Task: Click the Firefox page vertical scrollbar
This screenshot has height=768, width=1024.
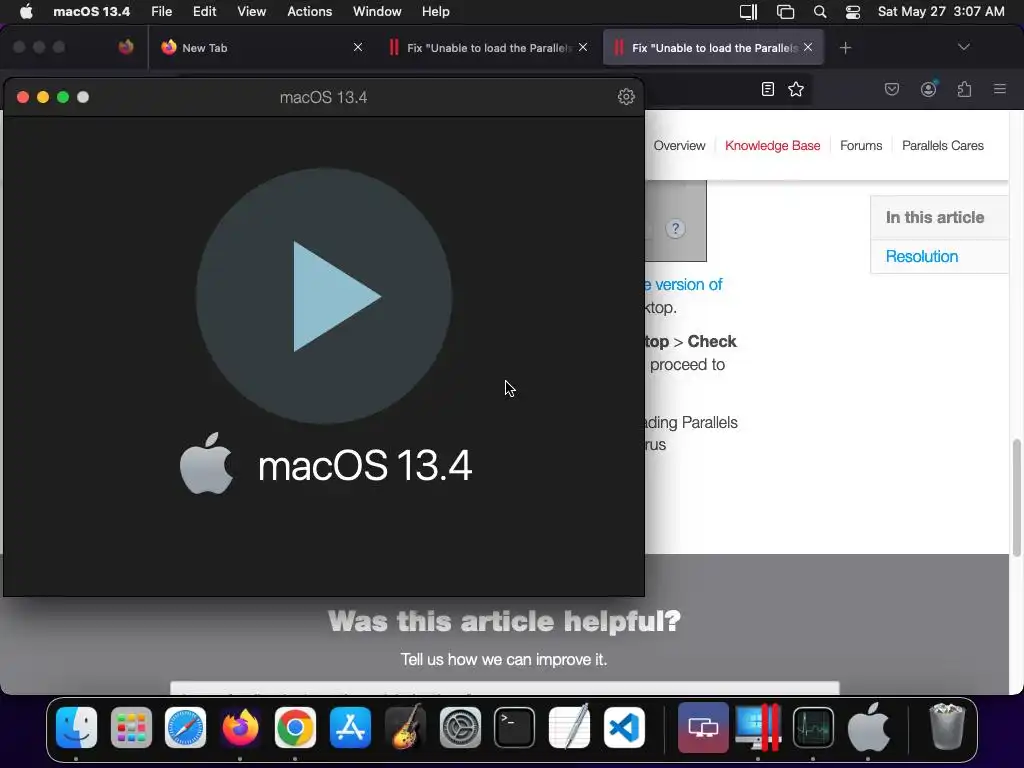Action: tap(1016, 498)
